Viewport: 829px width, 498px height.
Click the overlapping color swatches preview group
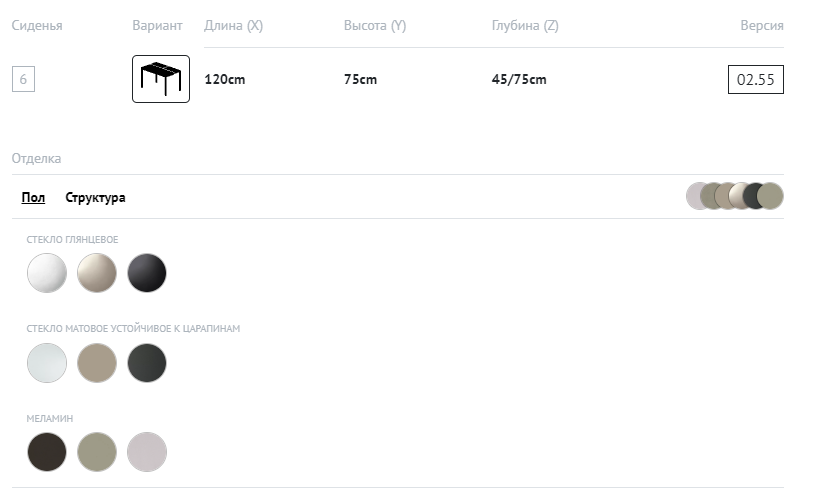point(735,196)
